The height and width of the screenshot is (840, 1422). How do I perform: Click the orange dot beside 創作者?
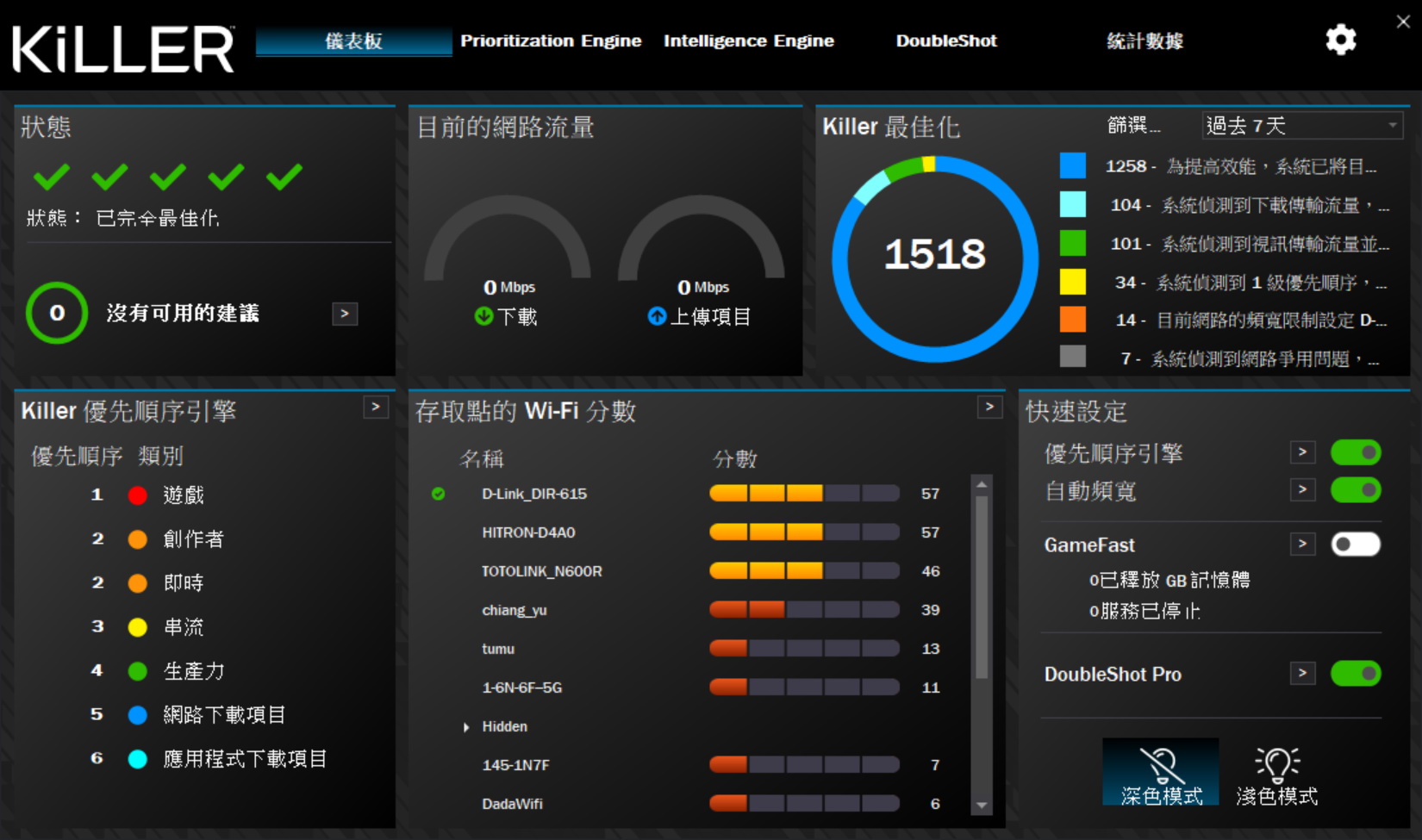[137, 539]
